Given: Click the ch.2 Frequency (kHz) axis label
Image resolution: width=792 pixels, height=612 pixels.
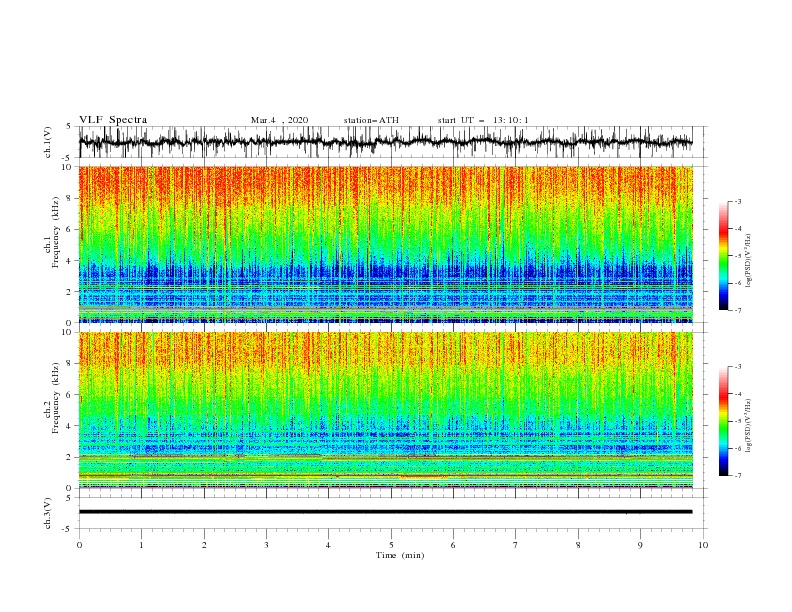Looking at the screenshot, I should [x=52, y=398].
